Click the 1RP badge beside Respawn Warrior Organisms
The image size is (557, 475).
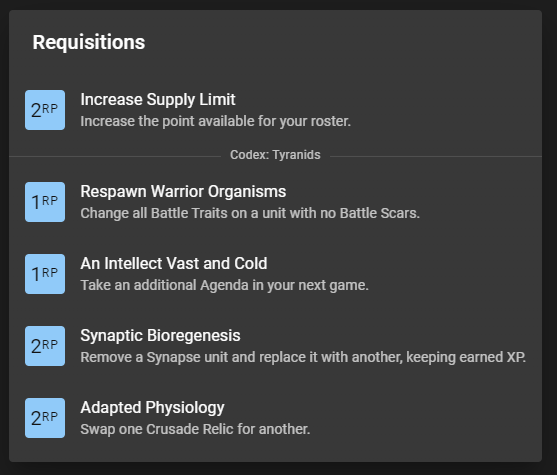[45, 202]
